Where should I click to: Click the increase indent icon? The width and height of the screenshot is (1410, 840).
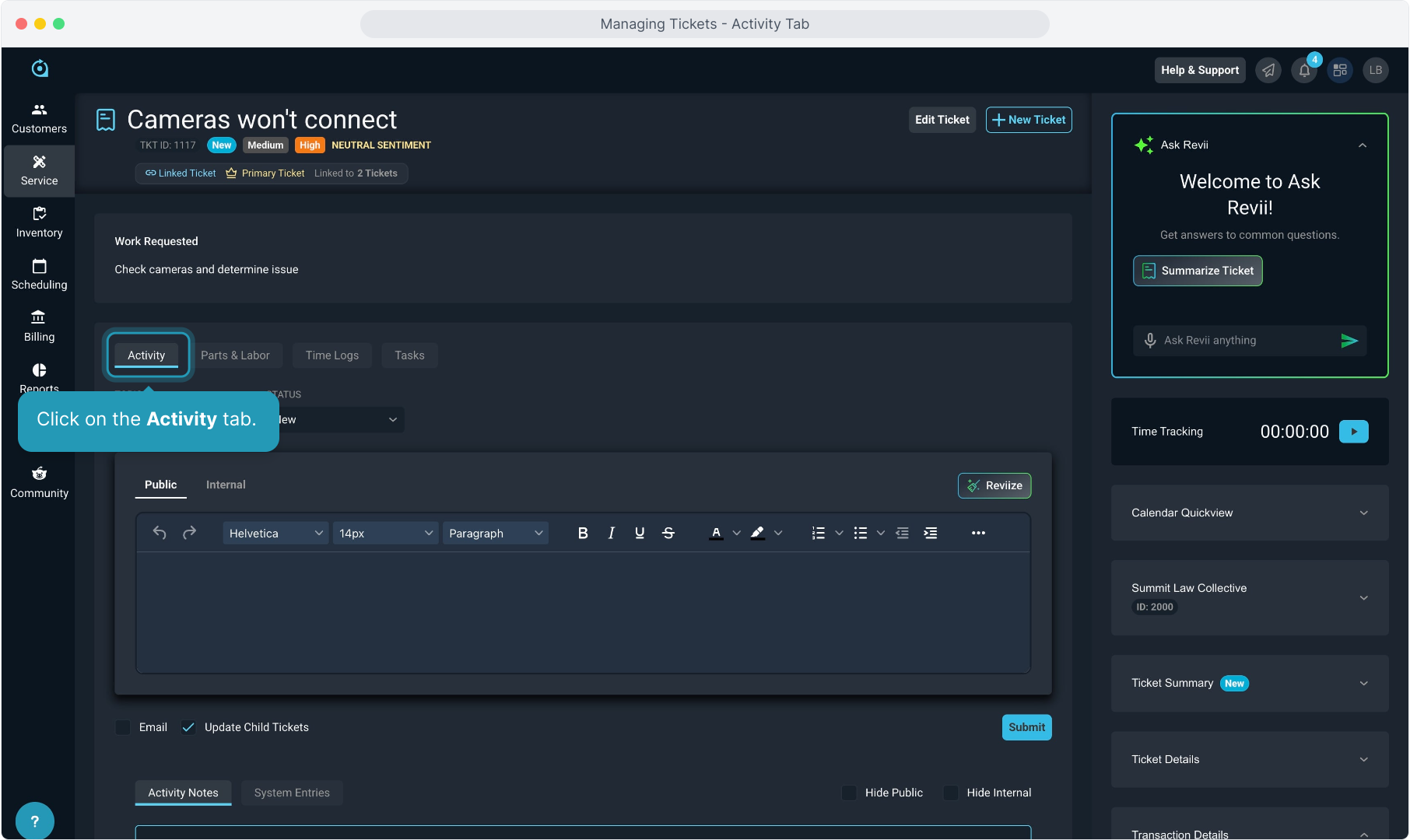[930, 533]
